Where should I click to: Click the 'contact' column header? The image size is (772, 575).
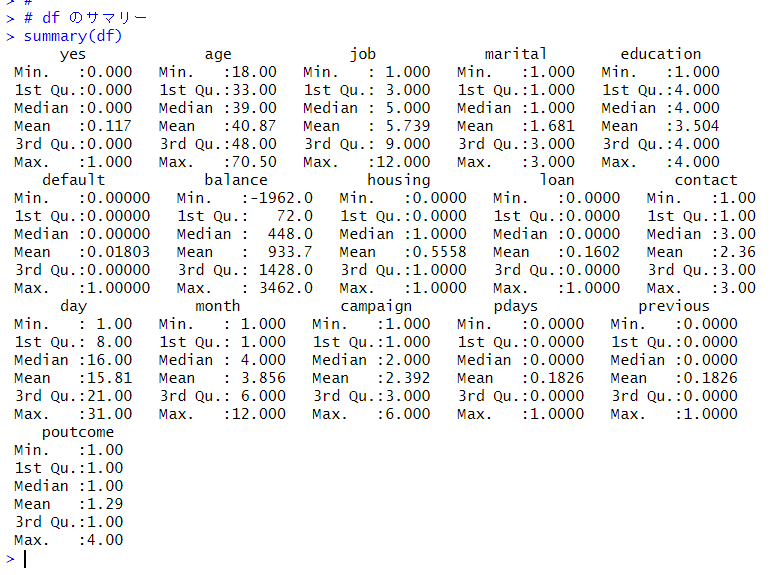point(706,180)
